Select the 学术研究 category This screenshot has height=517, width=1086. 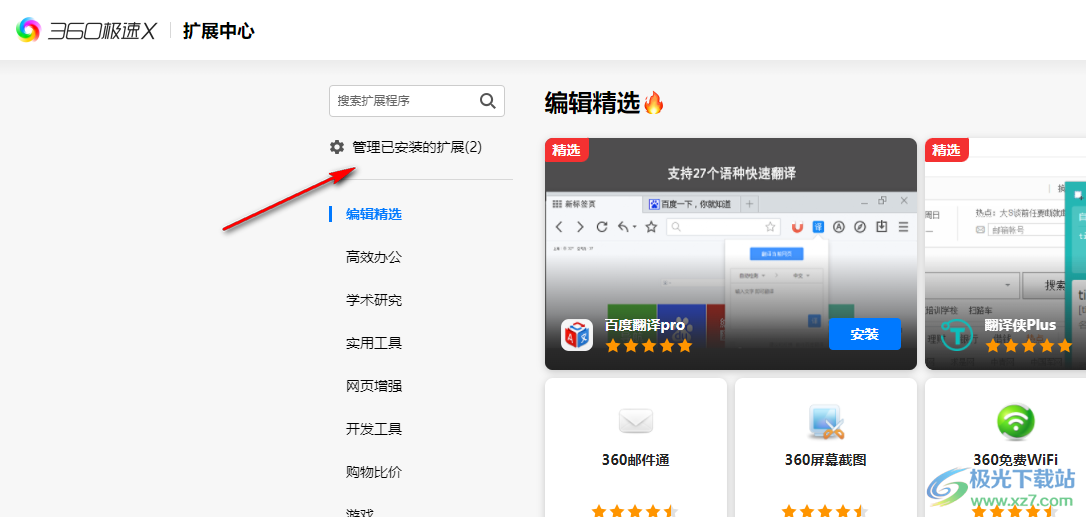point(374,300)
